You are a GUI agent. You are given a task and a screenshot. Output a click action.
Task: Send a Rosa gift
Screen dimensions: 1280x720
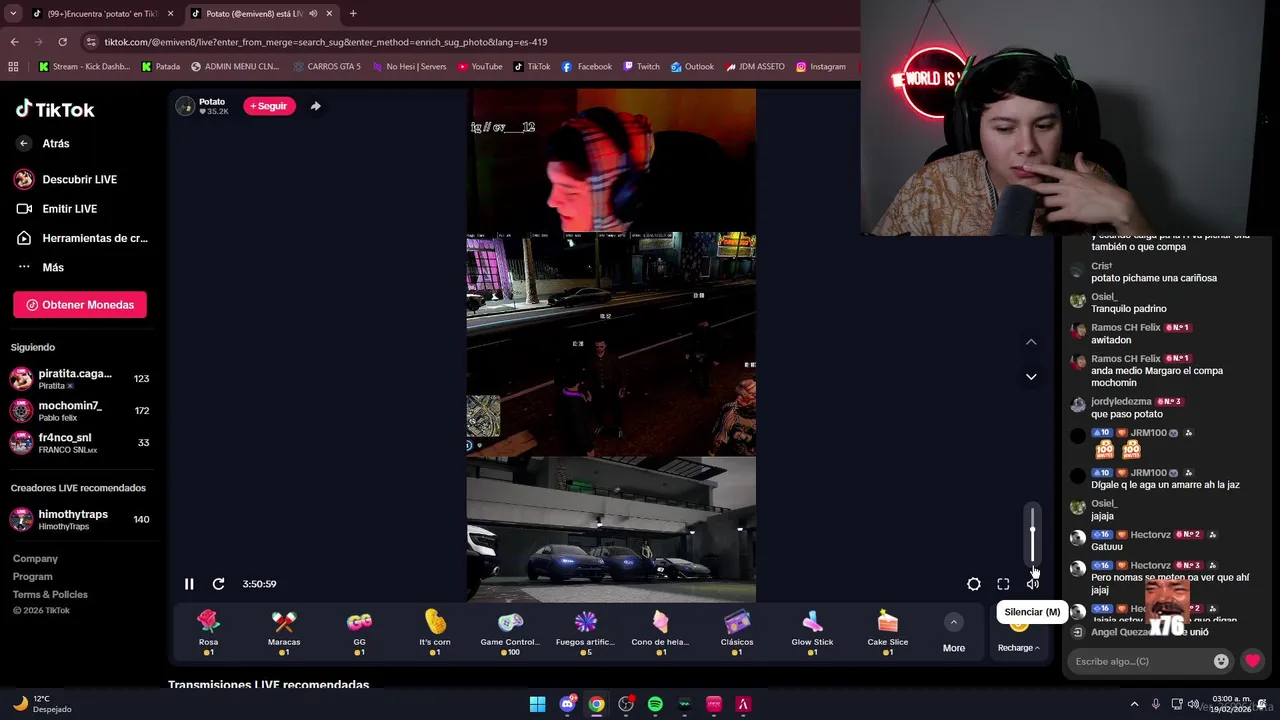(208, 632)
